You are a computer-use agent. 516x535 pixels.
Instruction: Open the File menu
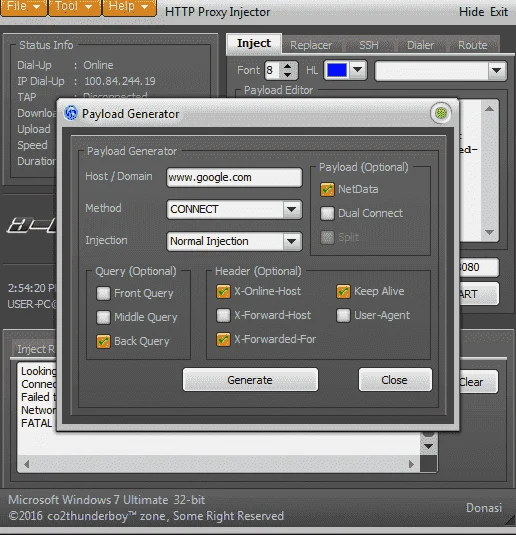pos(24,7)
